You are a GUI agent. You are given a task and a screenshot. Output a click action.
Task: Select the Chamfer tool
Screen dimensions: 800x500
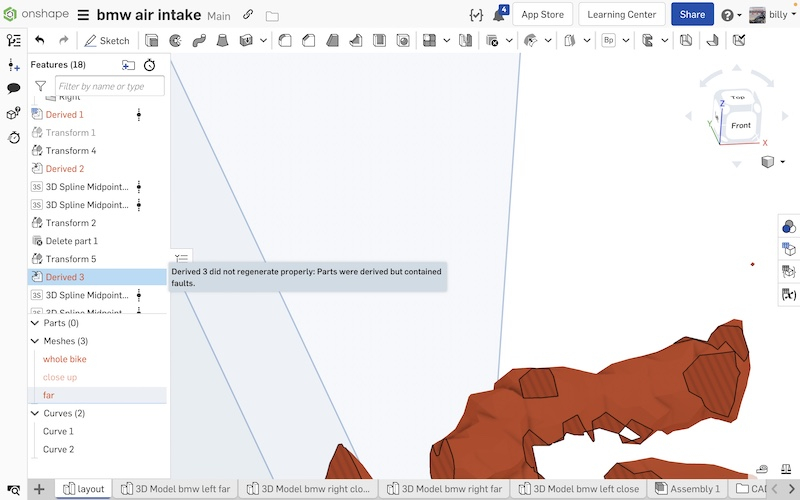pos(309,40)
